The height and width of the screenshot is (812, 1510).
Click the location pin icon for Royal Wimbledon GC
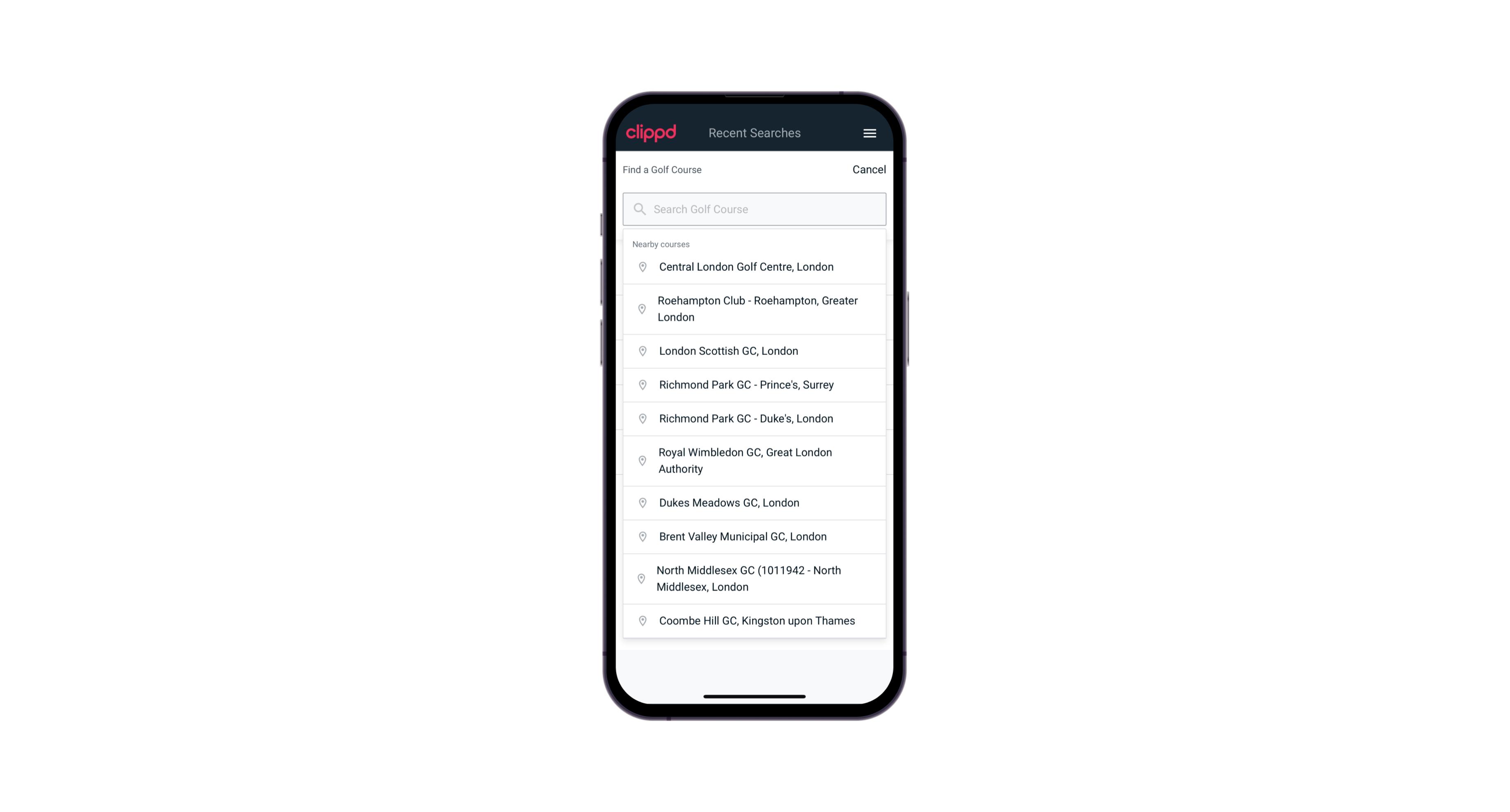click(x=641, y=460)
